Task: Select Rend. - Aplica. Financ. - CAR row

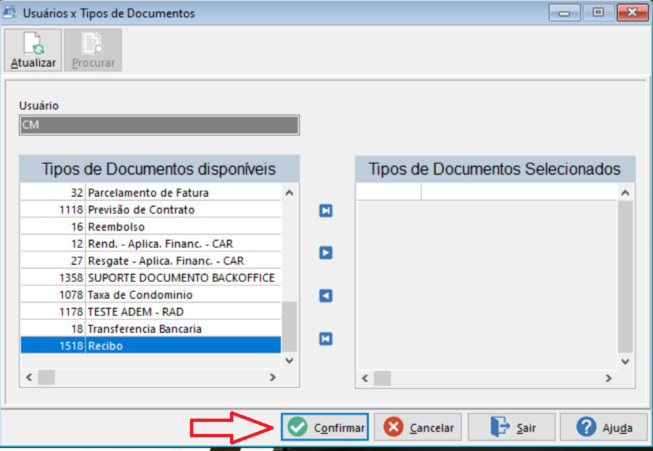Action: click(151, 244)
